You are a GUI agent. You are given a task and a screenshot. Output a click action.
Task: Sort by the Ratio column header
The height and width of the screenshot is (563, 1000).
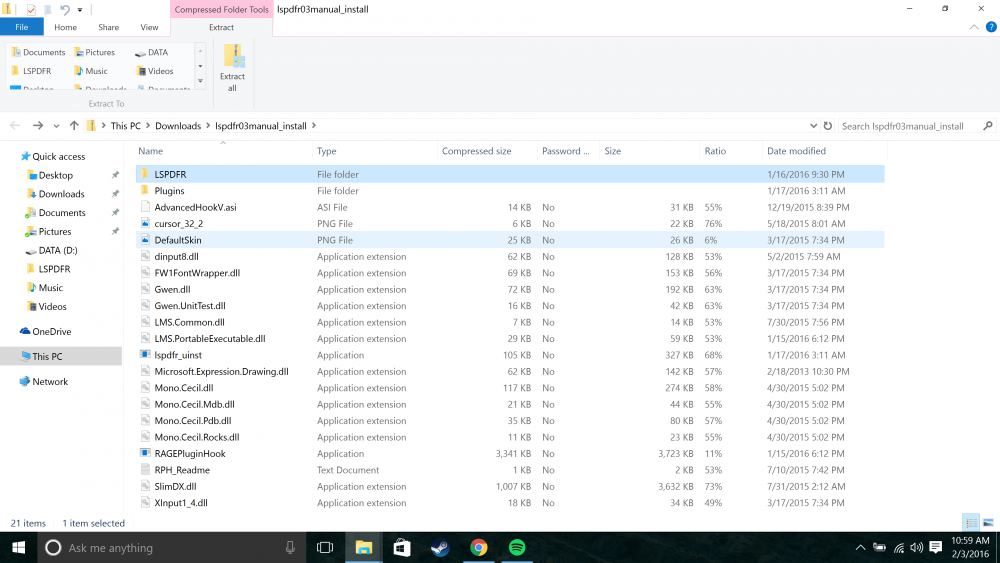(x=715, y=151)
